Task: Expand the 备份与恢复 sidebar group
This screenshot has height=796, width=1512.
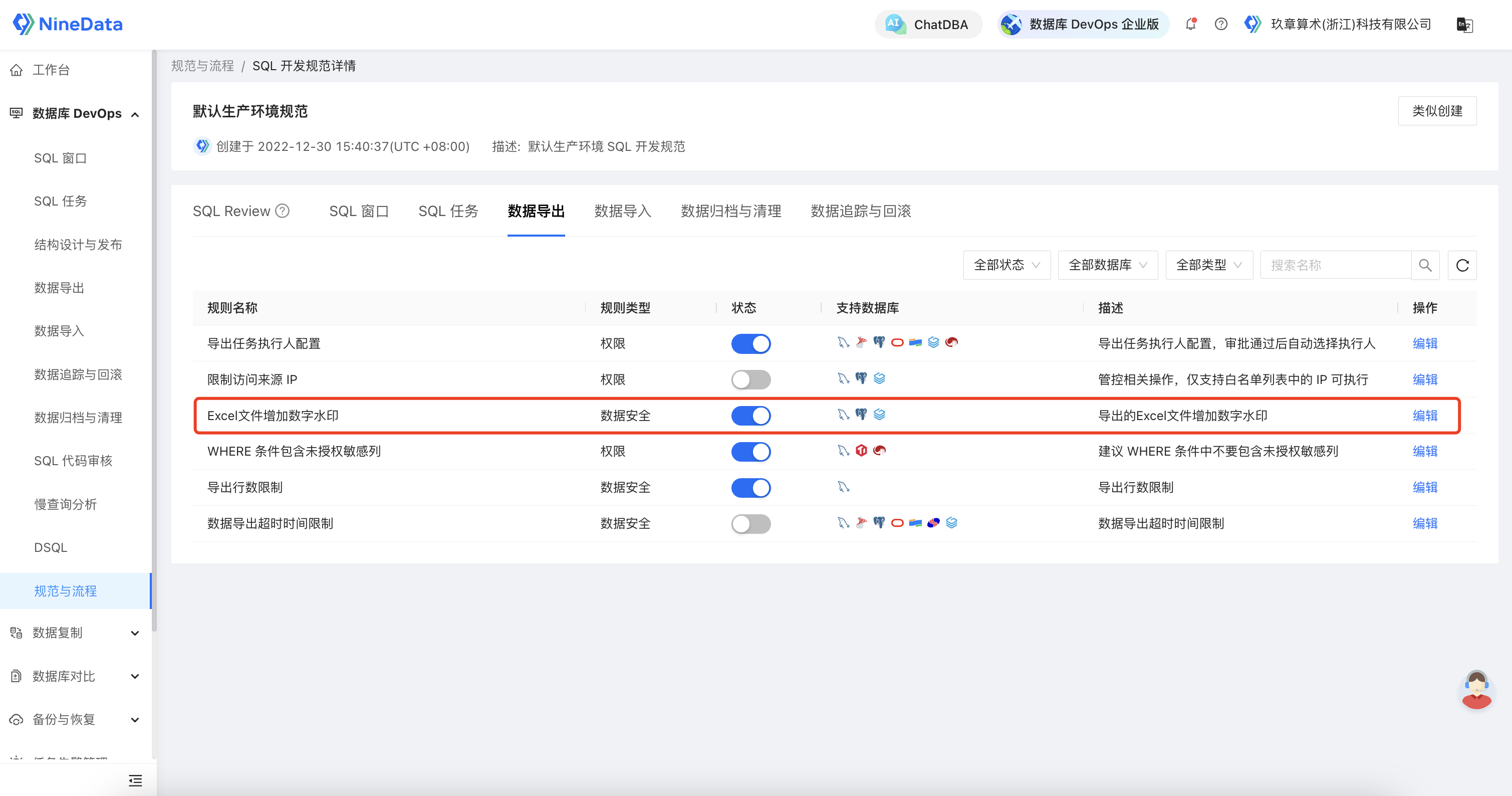Action: [135, 720]
